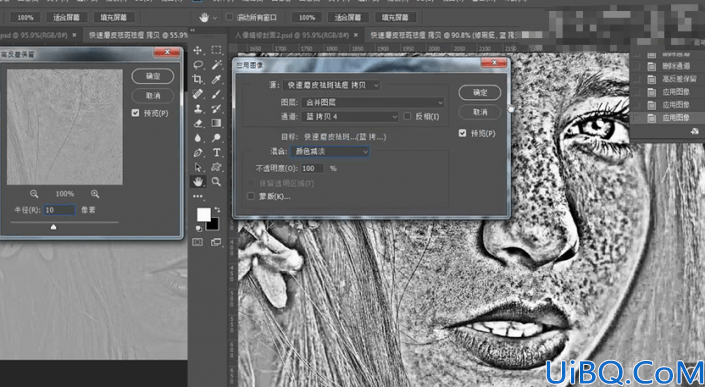Select the Gradient tool

216,123
